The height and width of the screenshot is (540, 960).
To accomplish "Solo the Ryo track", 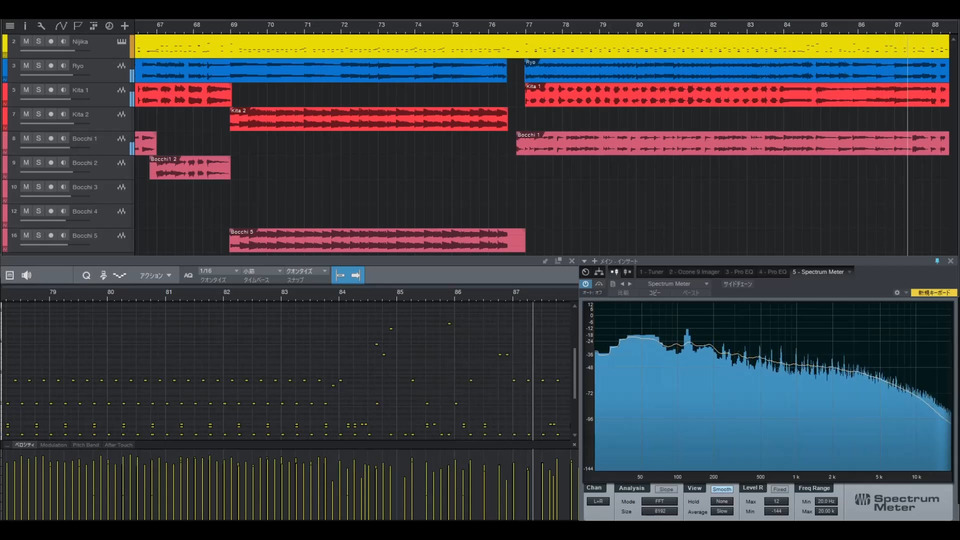I will click(x=39, y=66).
